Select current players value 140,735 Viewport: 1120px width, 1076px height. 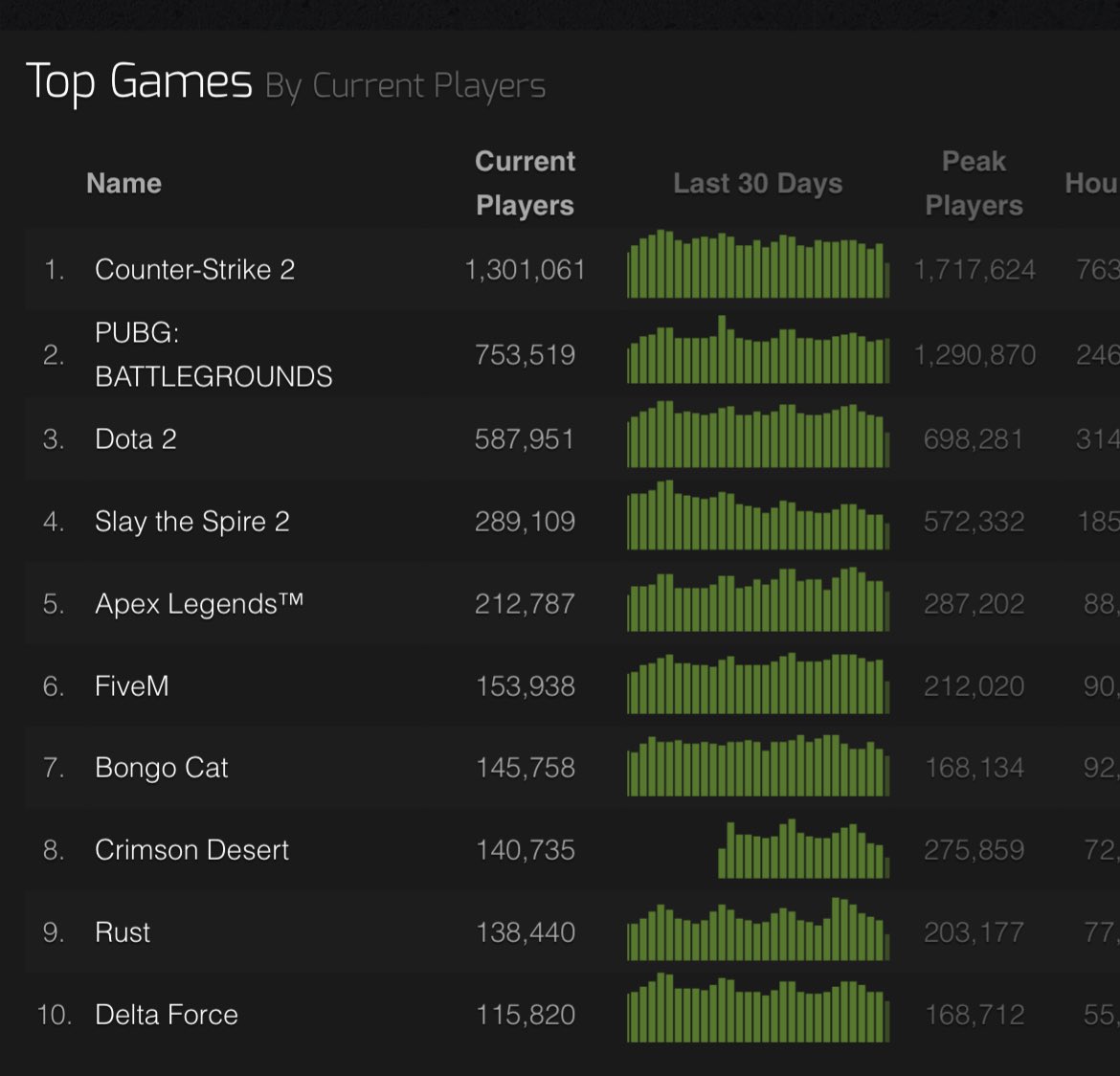(x=525, y=850)
